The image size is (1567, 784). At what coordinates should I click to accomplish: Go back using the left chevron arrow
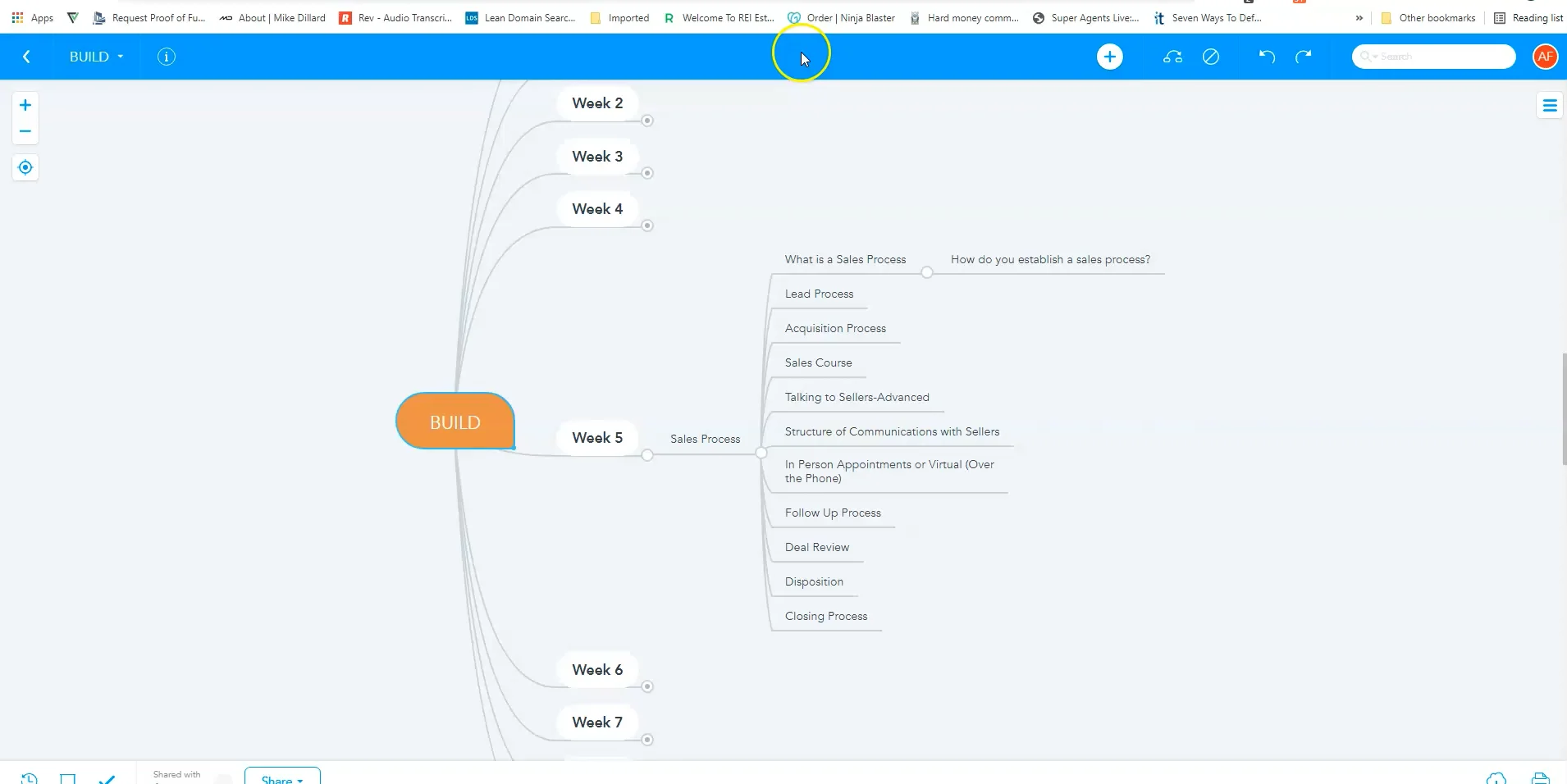click(26, 57)
